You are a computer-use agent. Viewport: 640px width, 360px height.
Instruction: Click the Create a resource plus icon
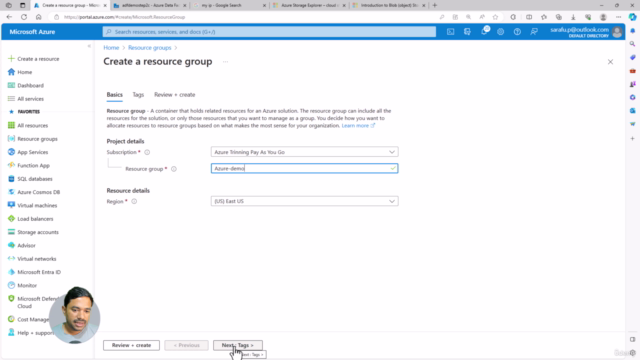(11, 58)
